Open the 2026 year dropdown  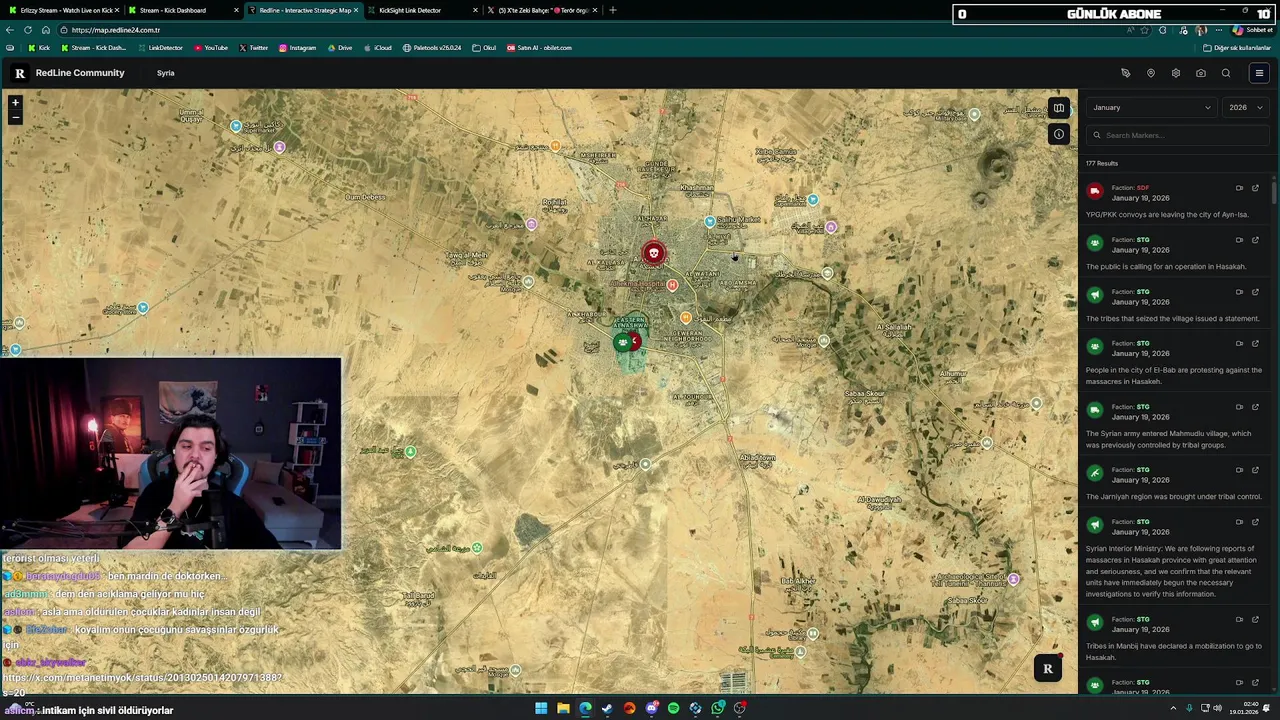1246,107
